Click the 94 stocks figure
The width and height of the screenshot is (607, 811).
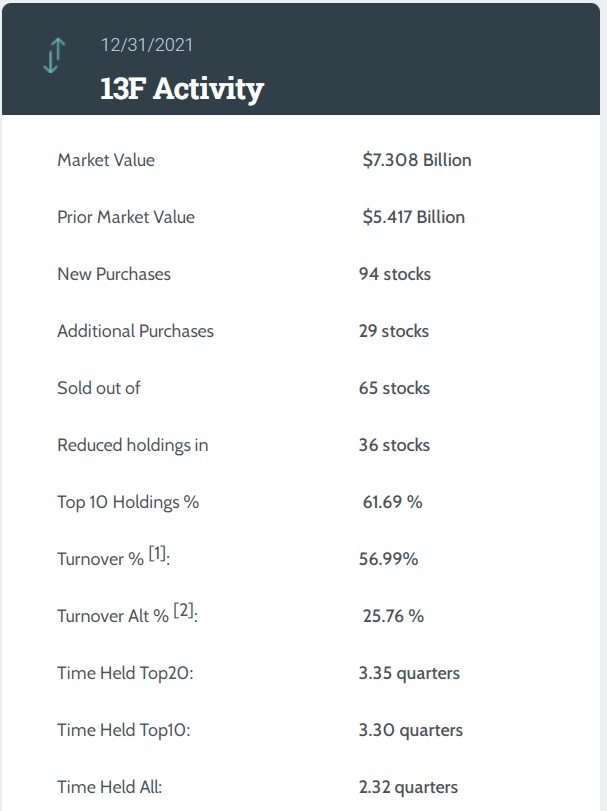pyautogui.click(x=395, y=274)
